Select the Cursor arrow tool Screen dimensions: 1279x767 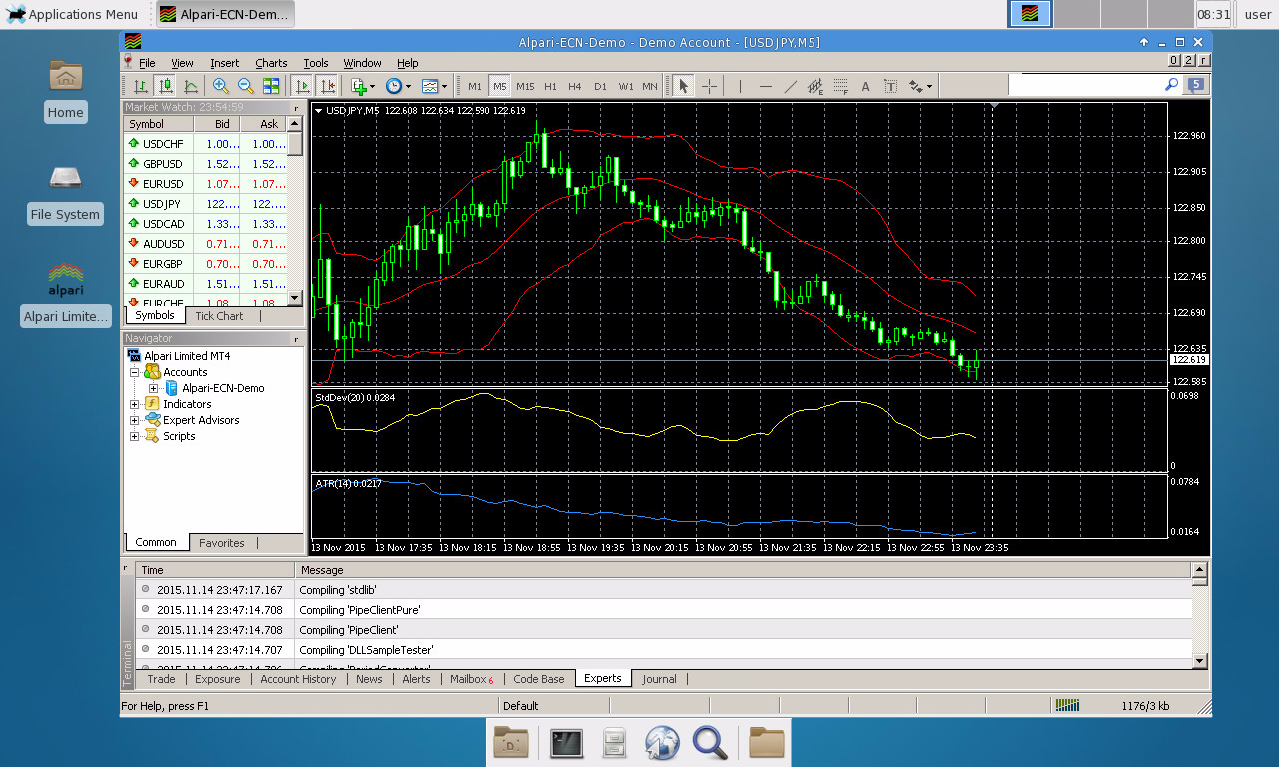[x=684, y=86]
